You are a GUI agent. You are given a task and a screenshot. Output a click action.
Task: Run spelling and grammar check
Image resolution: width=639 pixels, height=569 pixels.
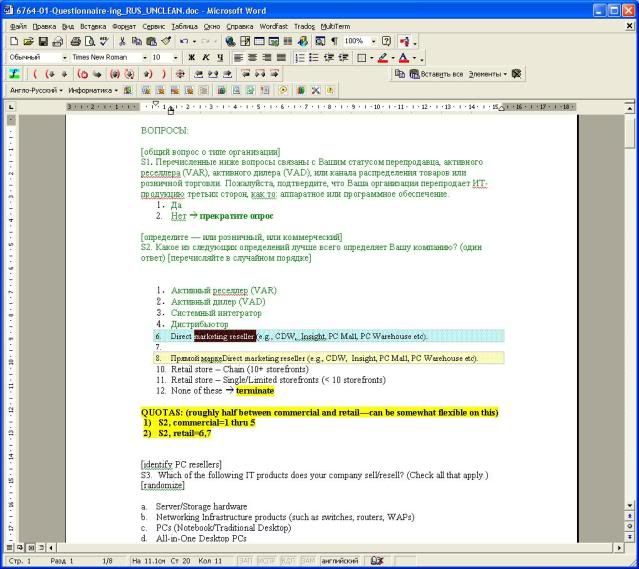(104, 41)
